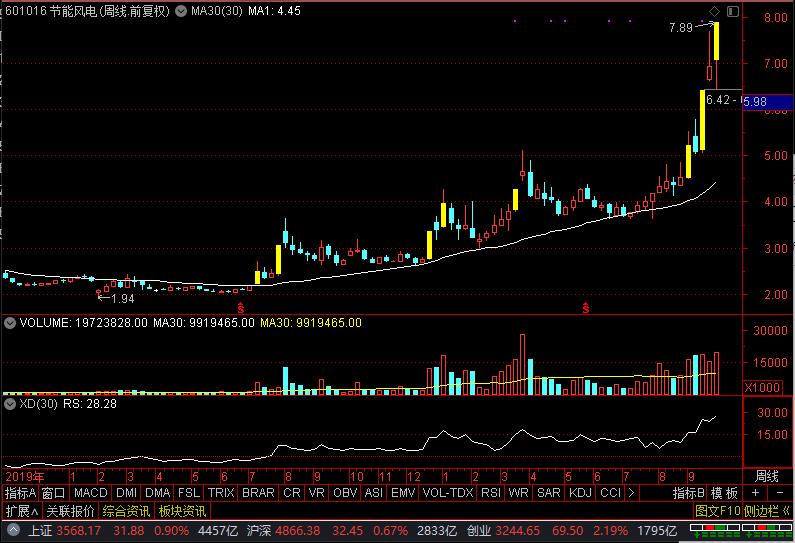Click the diamond icon above the chart
Viewport: 795px width, 543px height.
click(714, 11)
